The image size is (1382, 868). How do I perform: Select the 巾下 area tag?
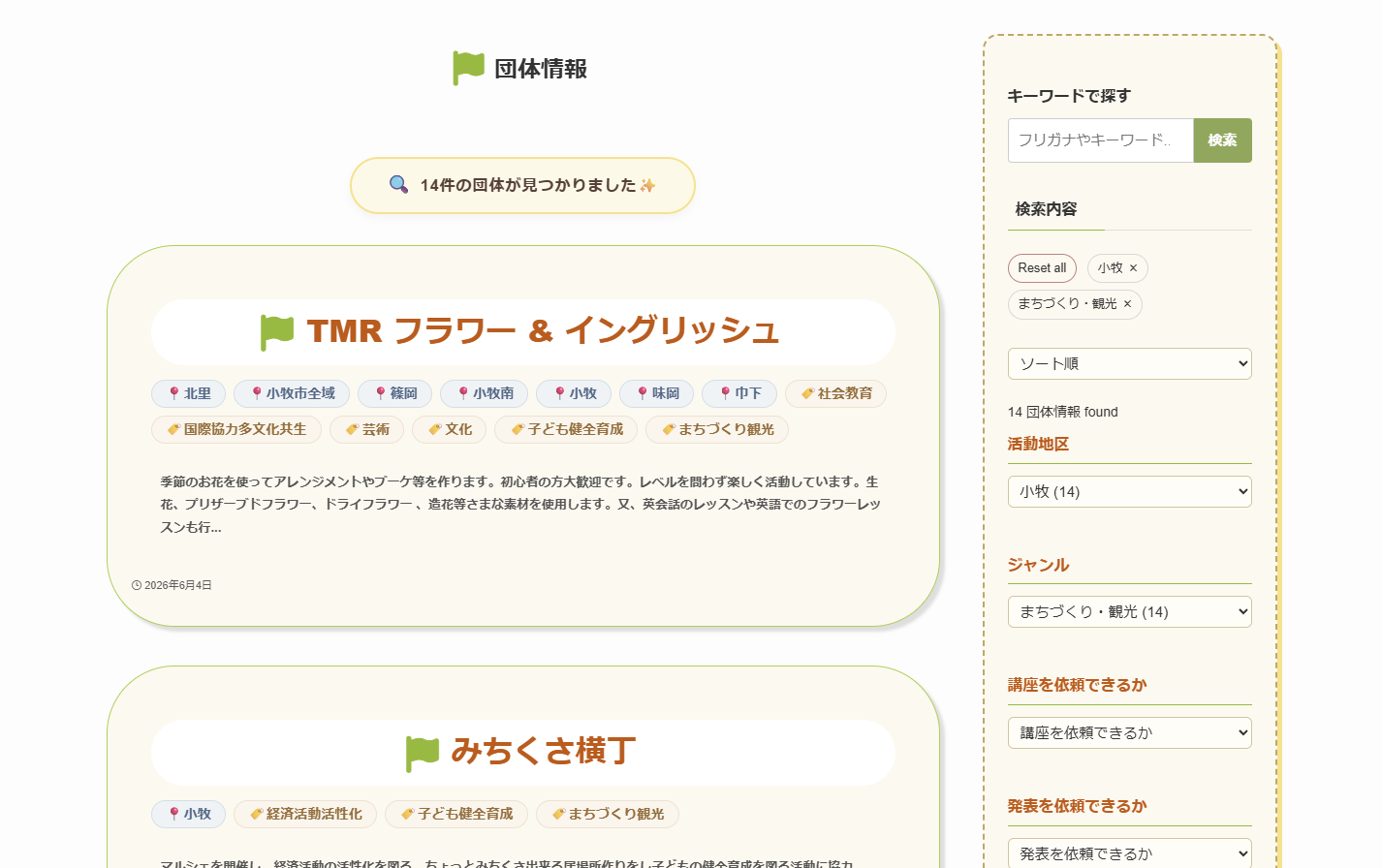coord(739,393)
